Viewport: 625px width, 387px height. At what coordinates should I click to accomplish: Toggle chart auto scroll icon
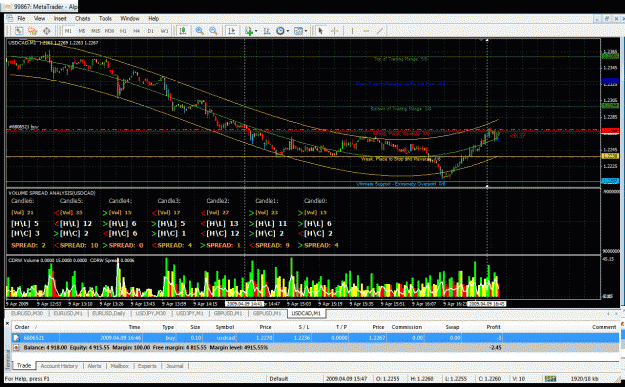231,31
